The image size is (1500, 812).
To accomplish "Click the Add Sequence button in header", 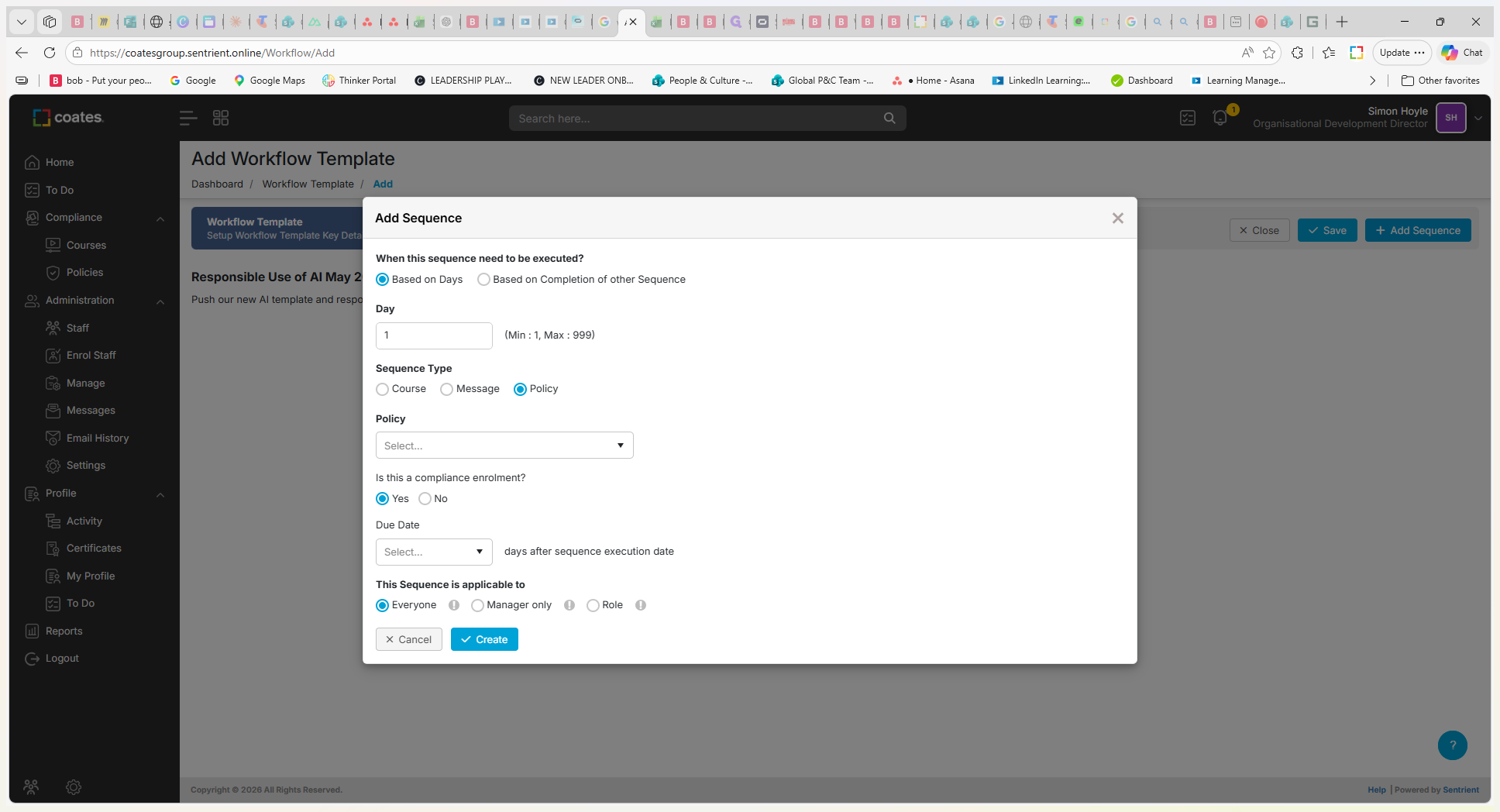I will pyautogui.click(x=1418, y=230).
